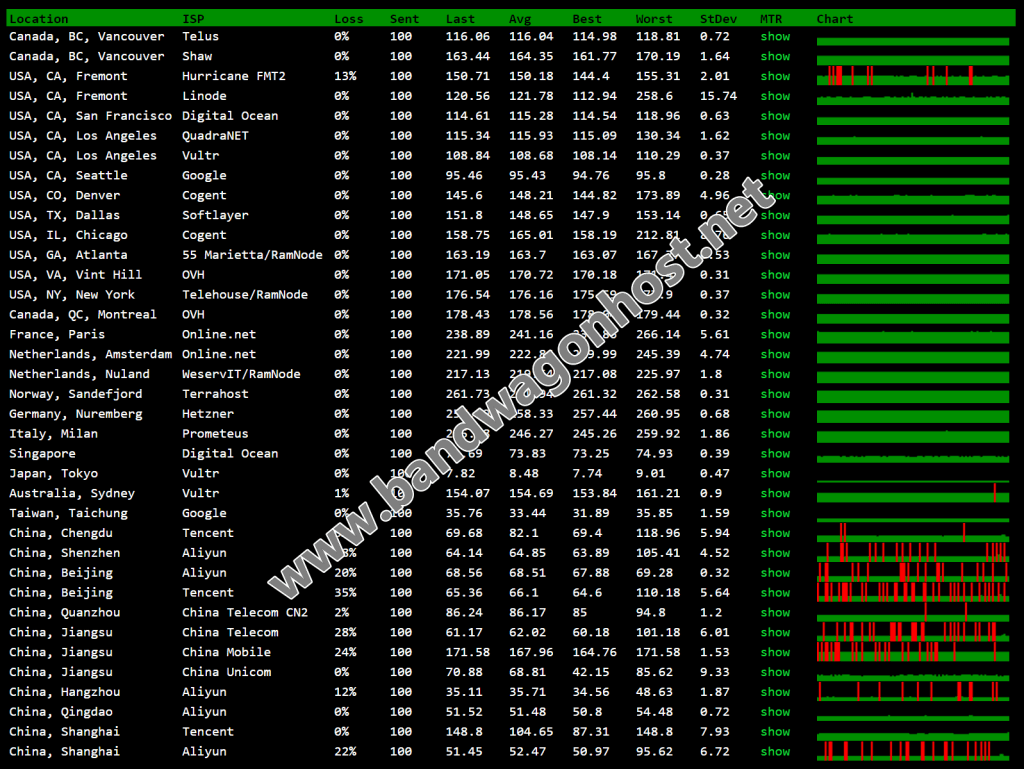1024x769 pixels.
Task: Click show for Hetzner Nuremberg row
Action: click(775, 414)
